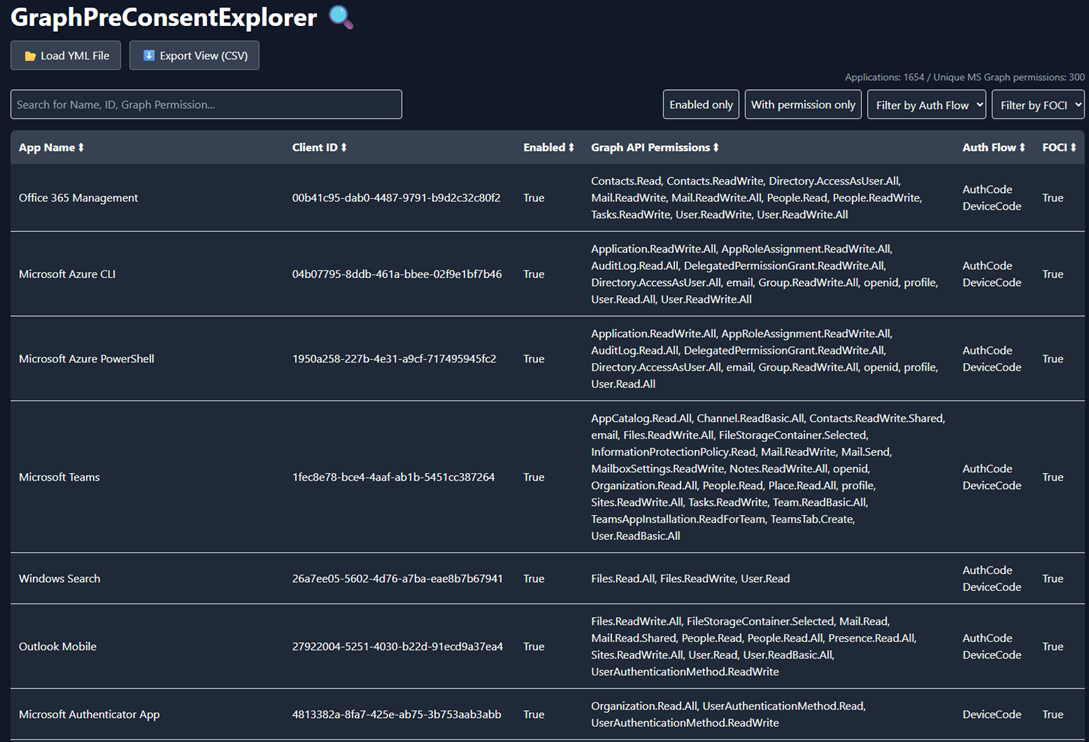Click Outlook Mobile's permissions list

pyautogui.click(x=754, y=647)
